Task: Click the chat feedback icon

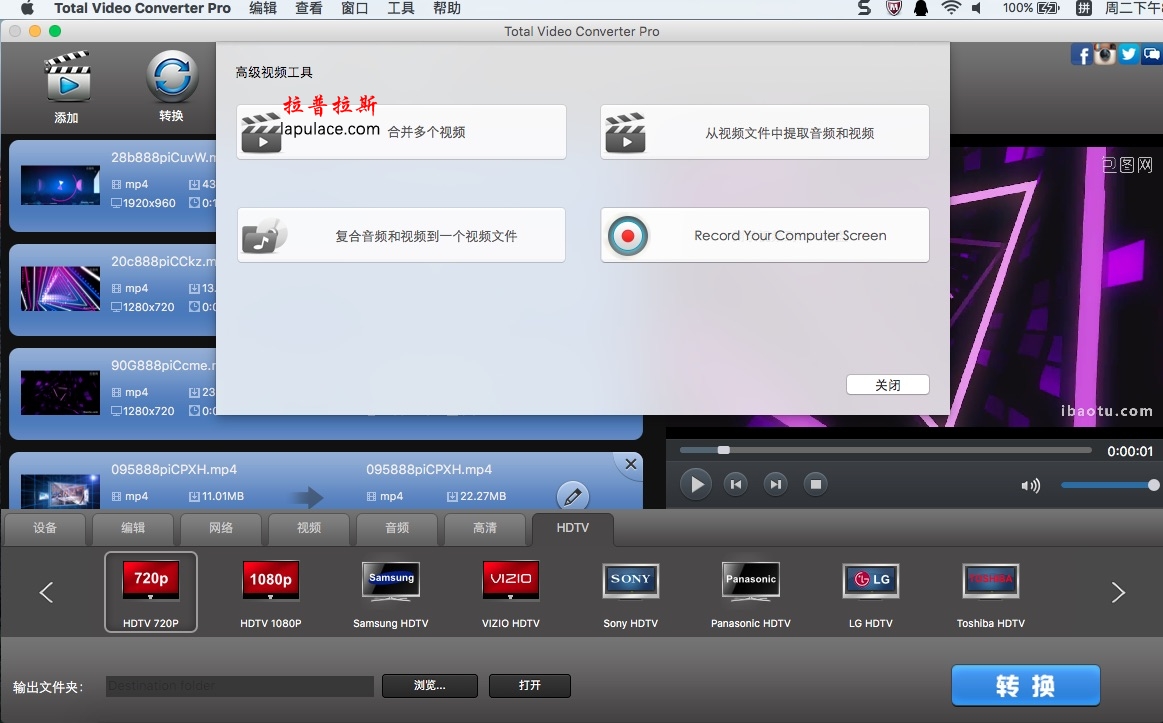Action: point(1151,55)
